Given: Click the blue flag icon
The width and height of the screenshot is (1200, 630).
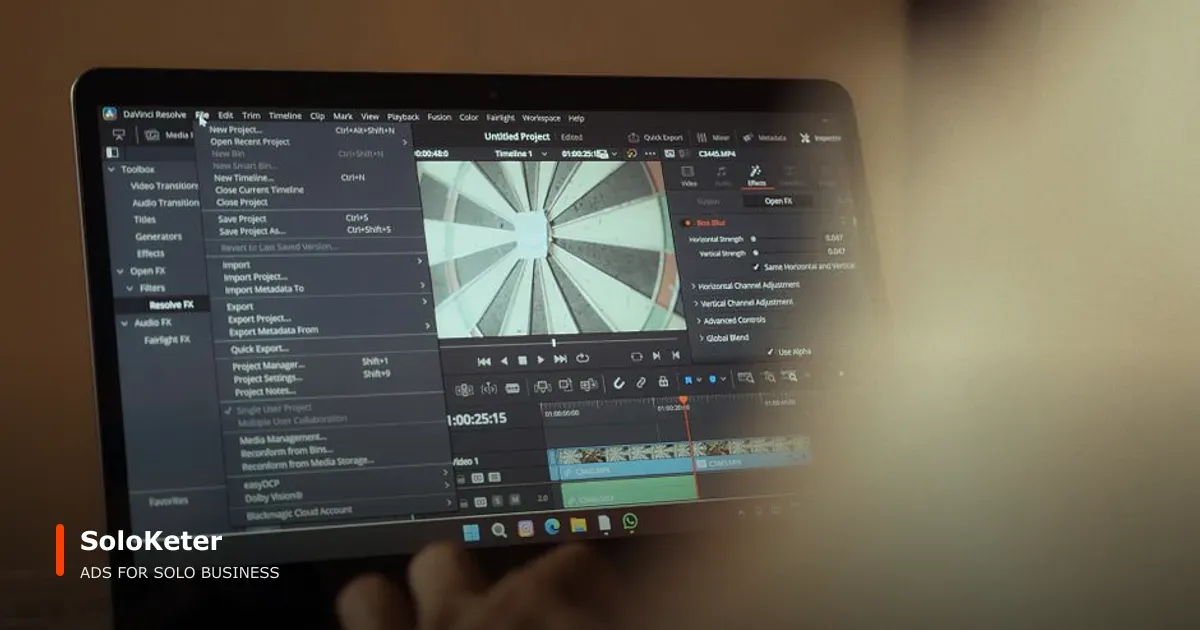Looking at the screenshot, I should click(689, 380).
